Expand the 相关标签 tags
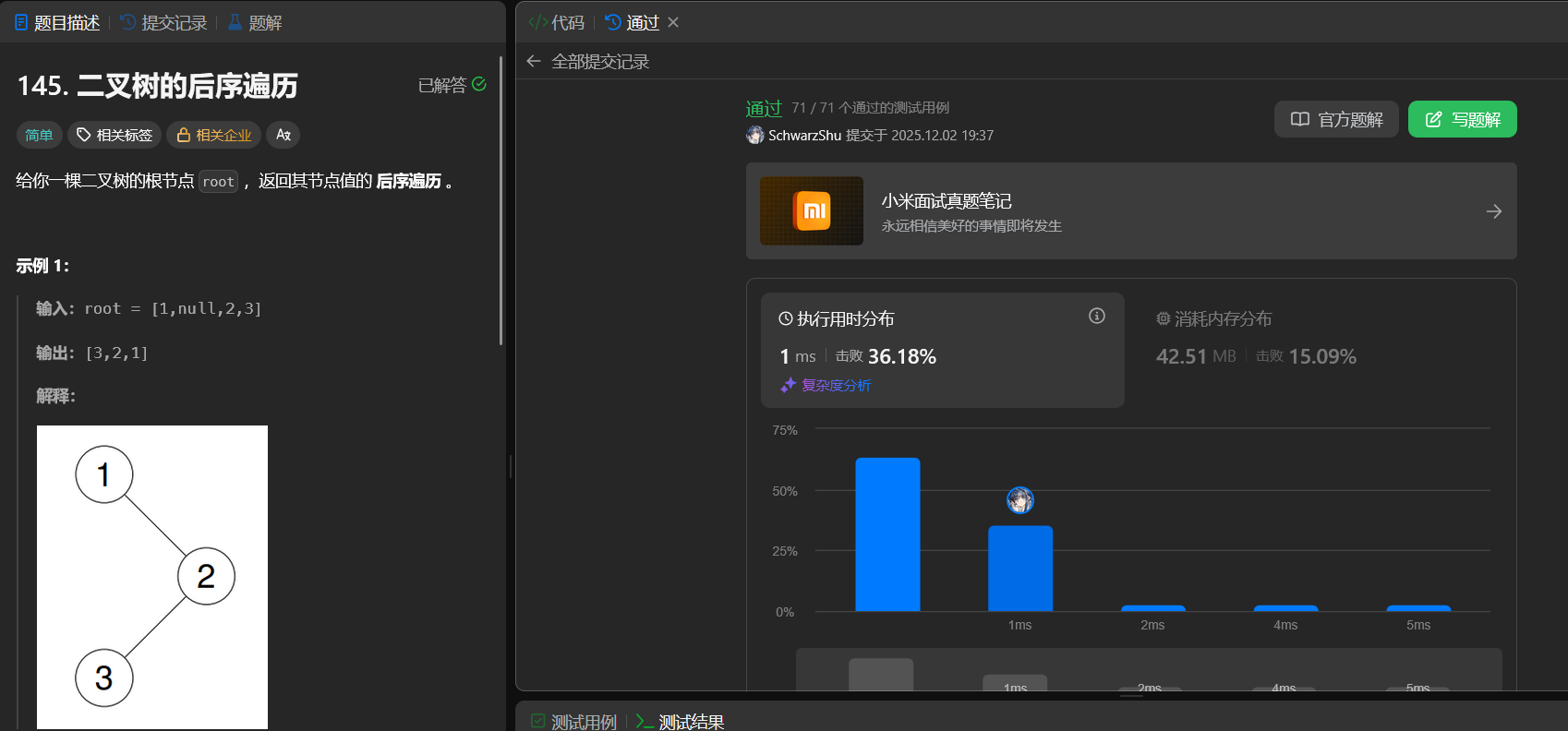 click(115, 135)
